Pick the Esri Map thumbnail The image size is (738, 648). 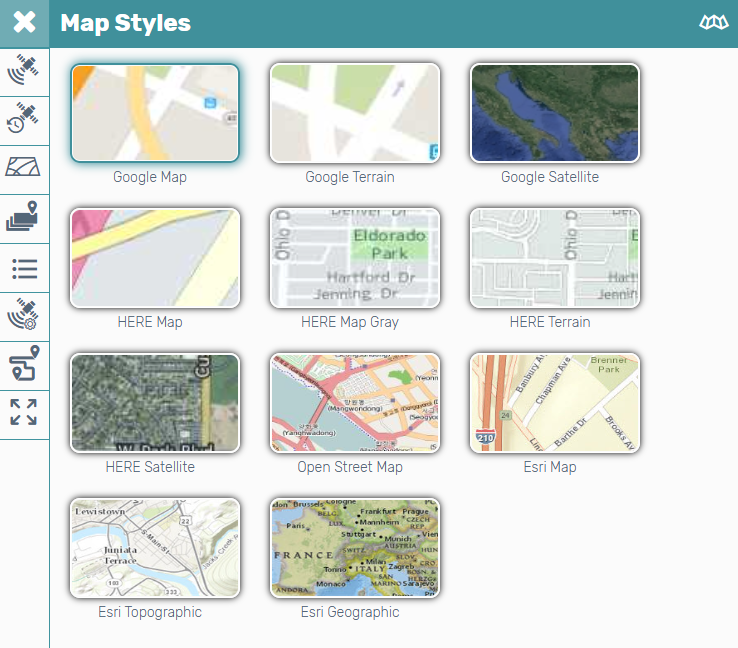tap(555, 403)
